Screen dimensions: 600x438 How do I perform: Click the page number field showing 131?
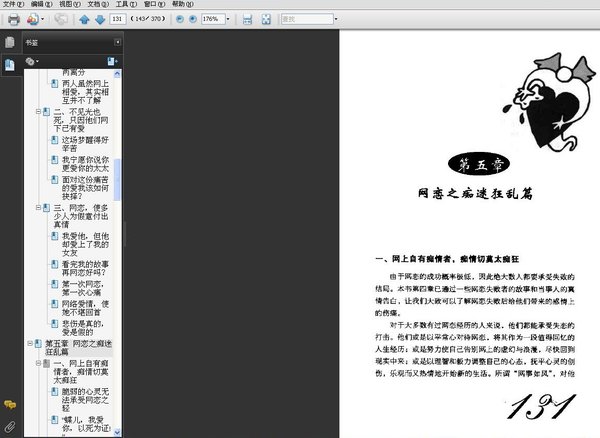point(118,19)
